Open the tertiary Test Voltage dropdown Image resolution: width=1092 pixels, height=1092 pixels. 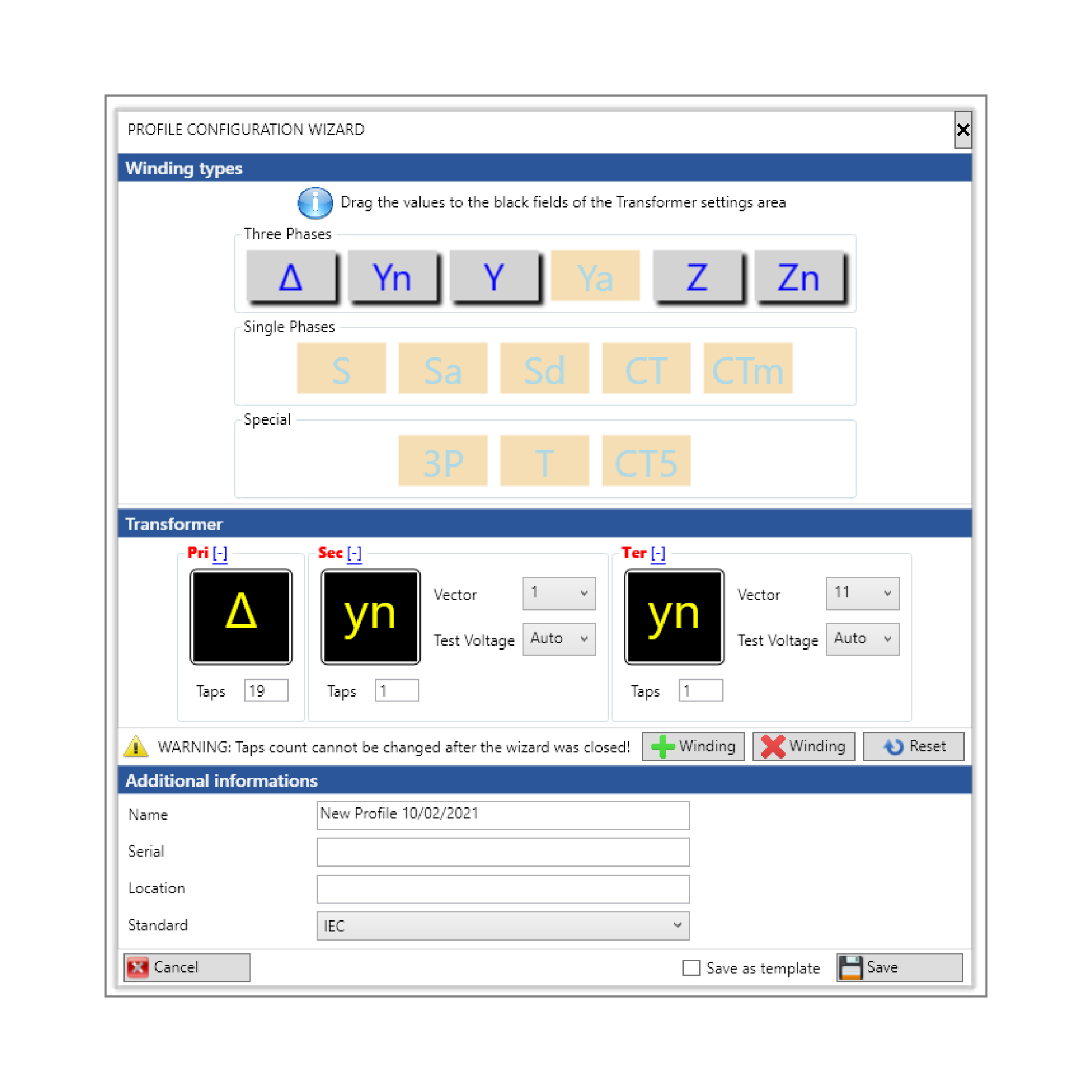(x=863, y=639)
